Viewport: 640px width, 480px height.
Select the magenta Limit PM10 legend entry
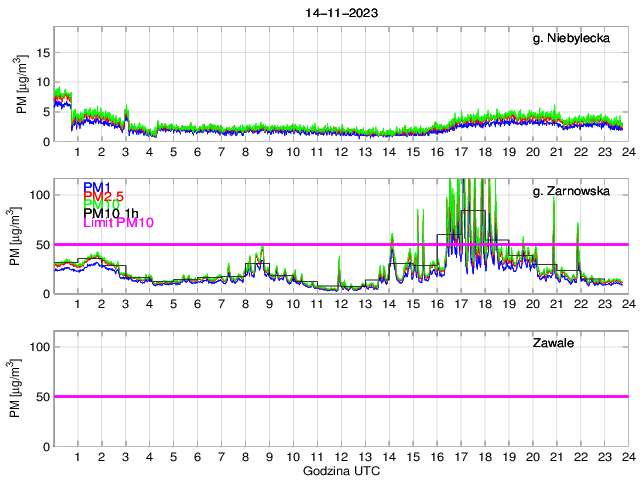point(118,224)
